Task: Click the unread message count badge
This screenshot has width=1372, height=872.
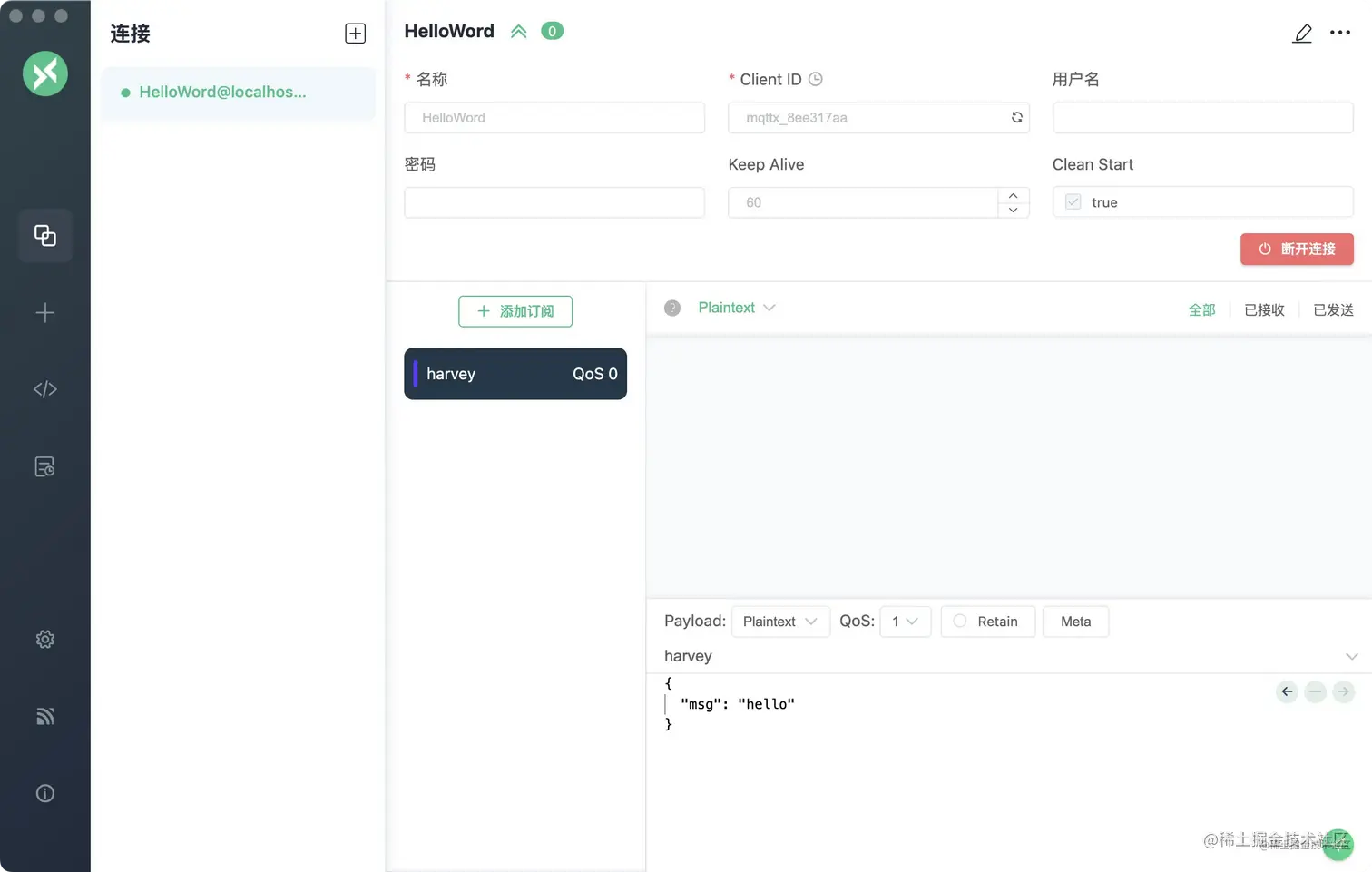Action: click(x=552, y=31)
